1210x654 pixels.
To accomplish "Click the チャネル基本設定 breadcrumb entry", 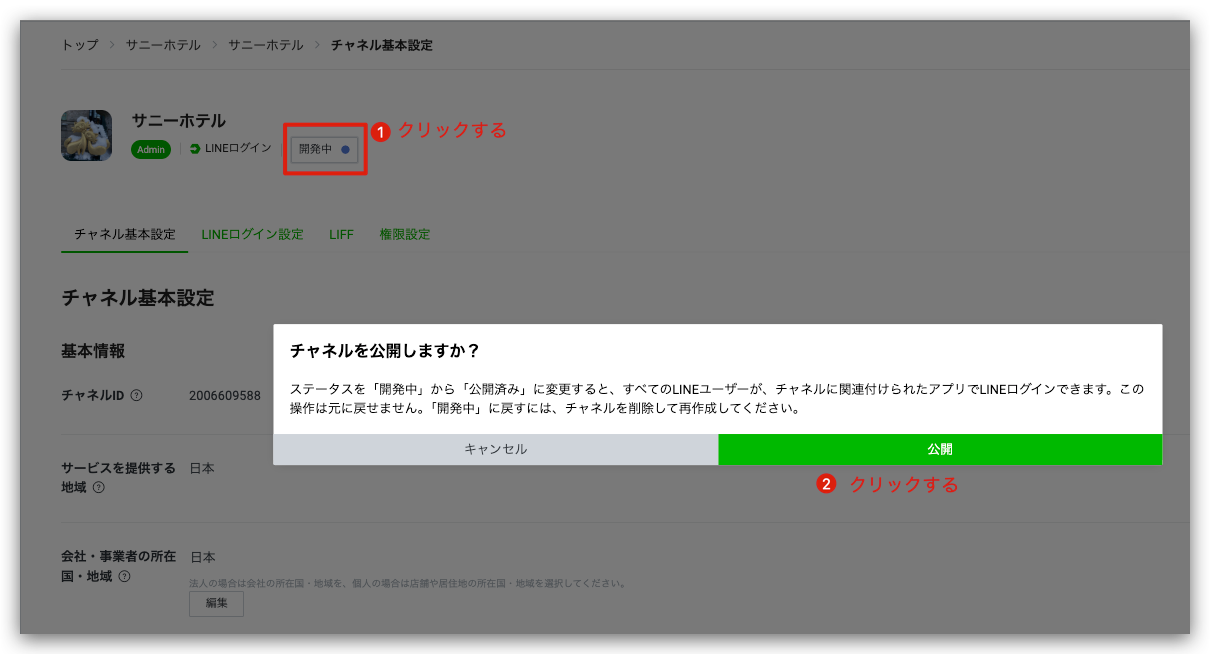I will tap(382, 45).
